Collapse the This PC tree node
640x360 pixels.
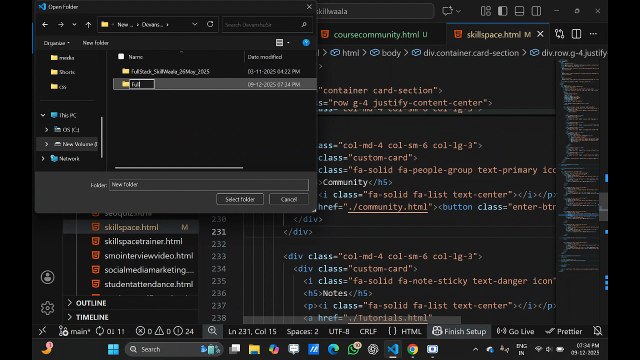click(43, 115)
